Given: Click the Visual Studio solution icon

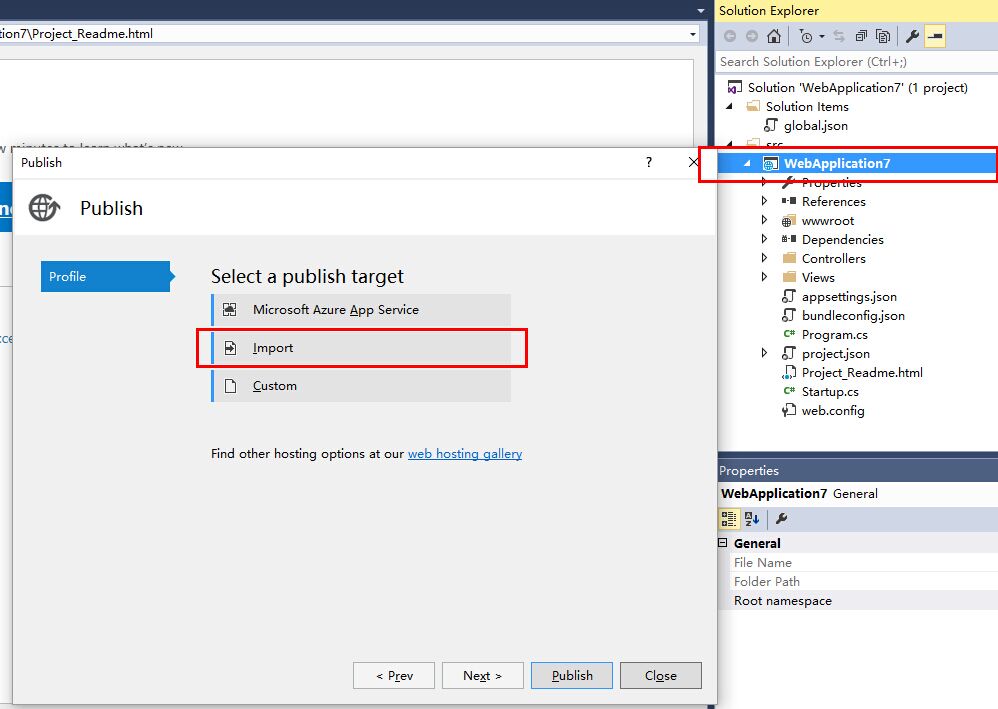Looking at the screenshot, I should tap(734, 87).
